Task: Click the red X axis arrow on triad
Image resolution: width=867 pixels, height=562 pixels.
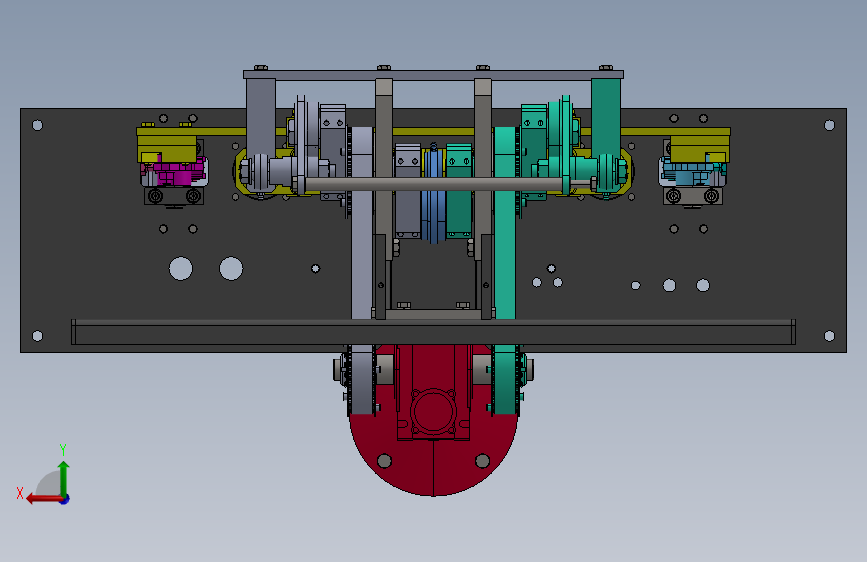Action: pos(43,499)
